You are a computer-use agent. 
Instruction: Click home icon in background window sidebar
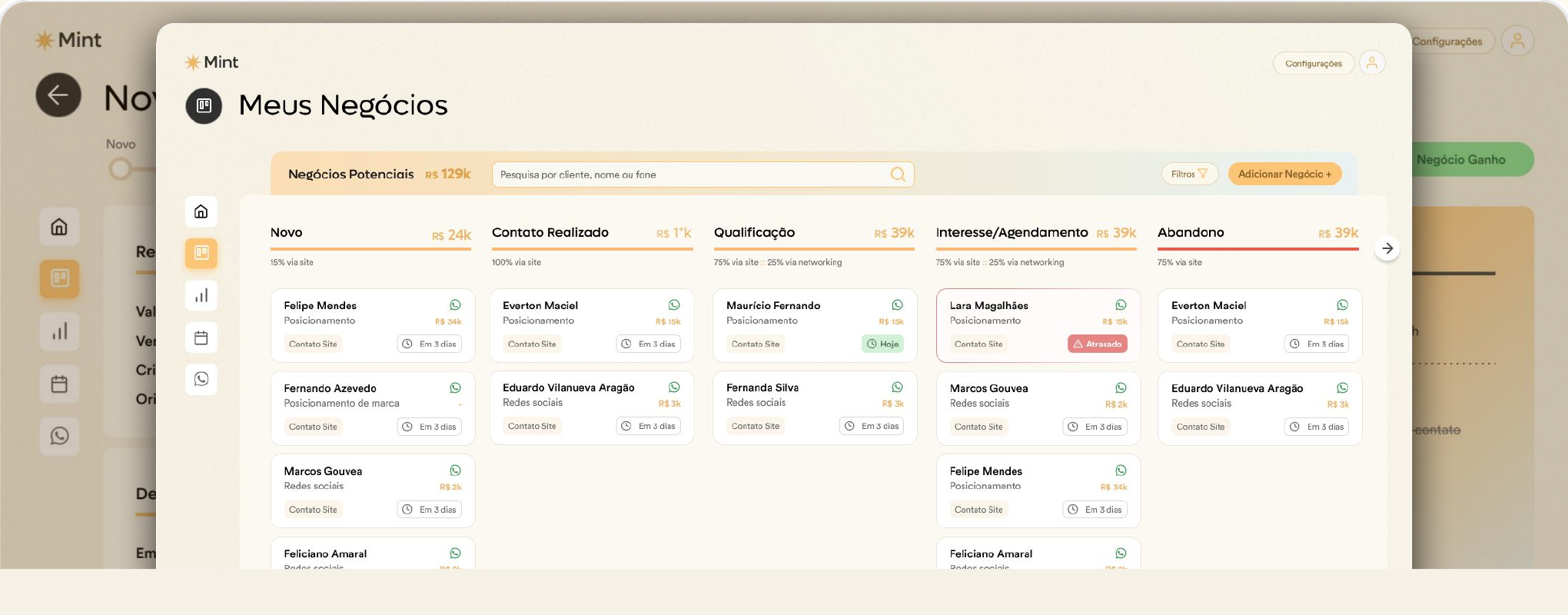click(x=59, y=227)
